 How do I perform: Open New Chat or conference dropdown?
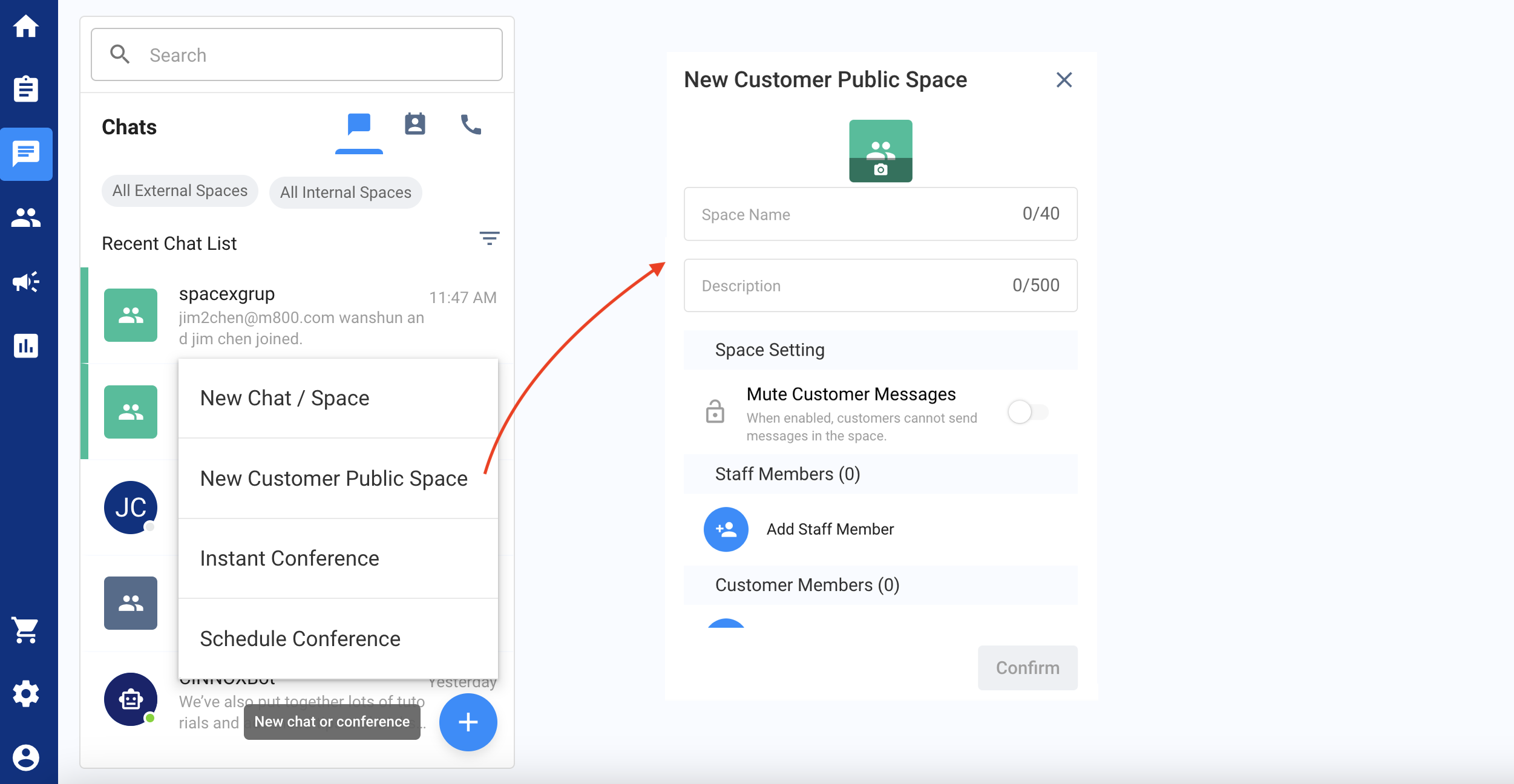(468, 721)
